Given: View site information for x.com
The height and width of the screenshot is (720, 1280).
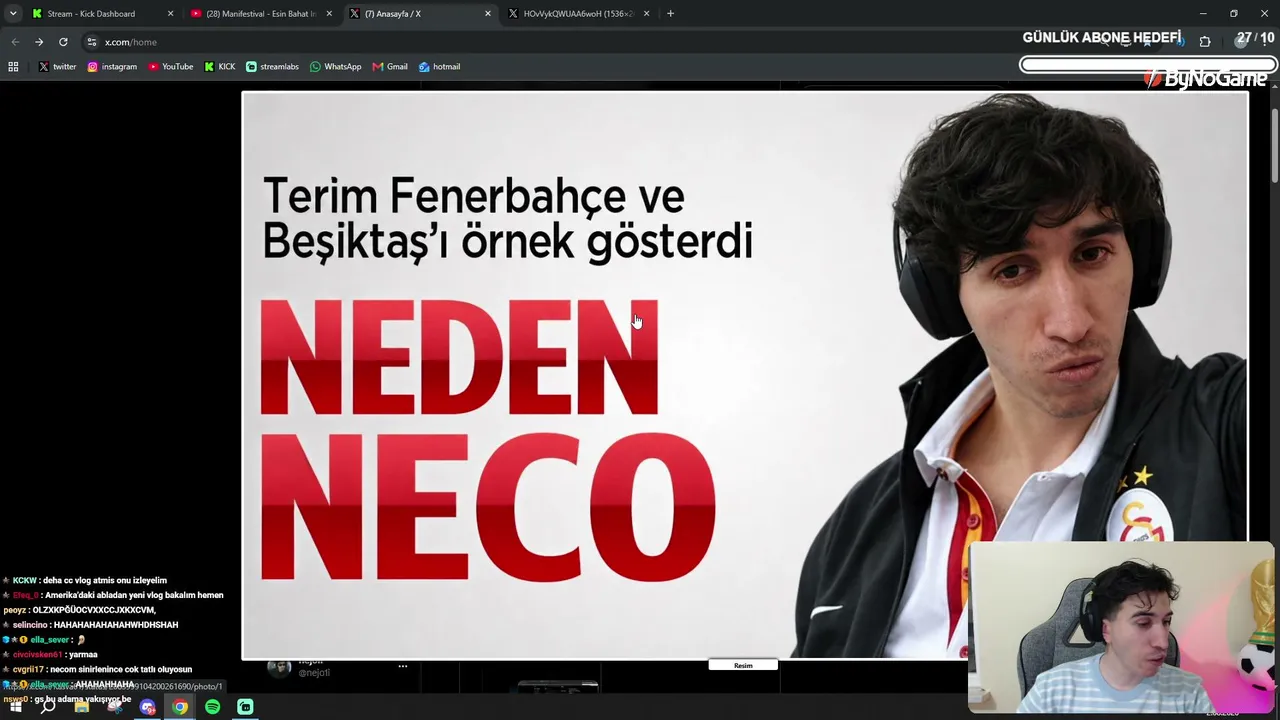Looking at the screenshot, I should tap(92, 42).
